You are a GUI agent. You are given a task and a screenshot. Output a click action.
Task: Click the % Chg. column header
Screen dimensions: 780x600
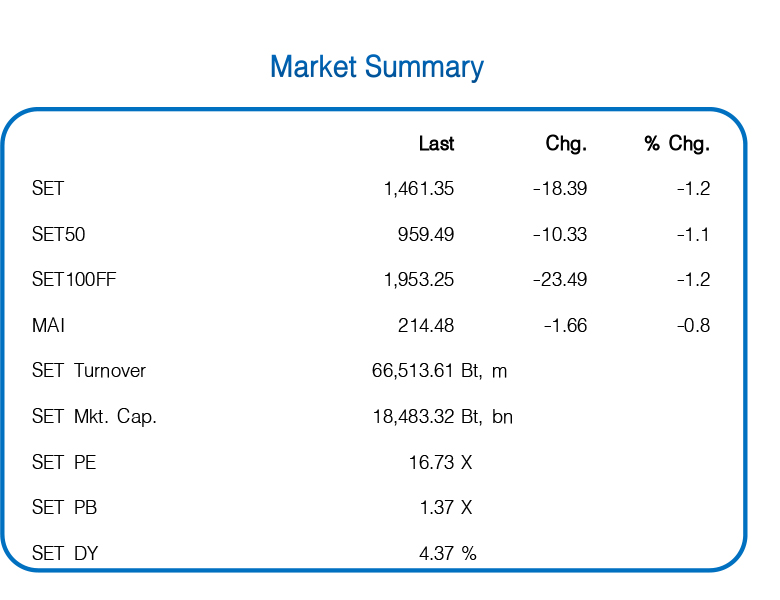click(x=677, y=144)
